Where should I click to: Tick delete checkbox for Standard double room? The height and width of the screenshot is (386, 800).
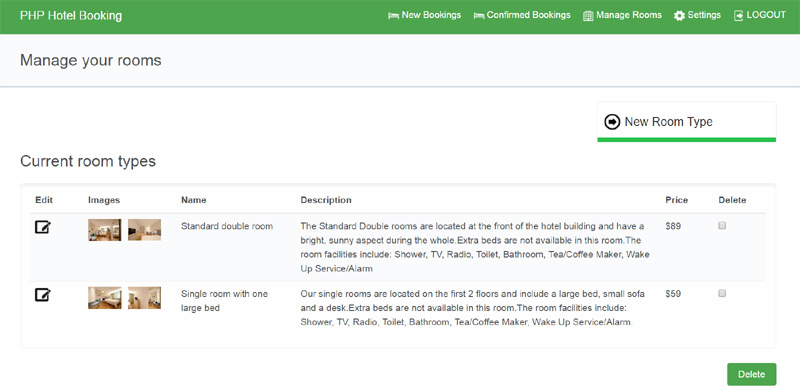click(x=722, y=225)
